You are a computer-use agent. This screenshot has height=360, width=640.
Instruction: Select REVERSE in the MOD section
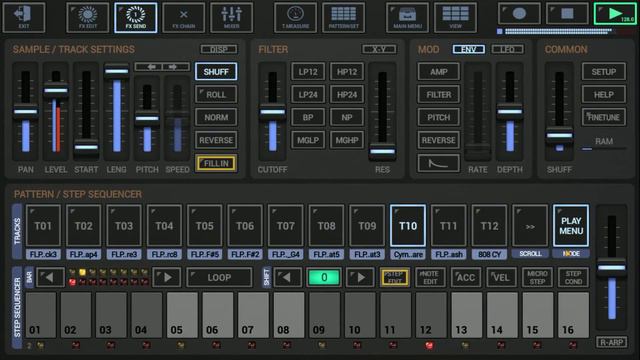(438, 140)
